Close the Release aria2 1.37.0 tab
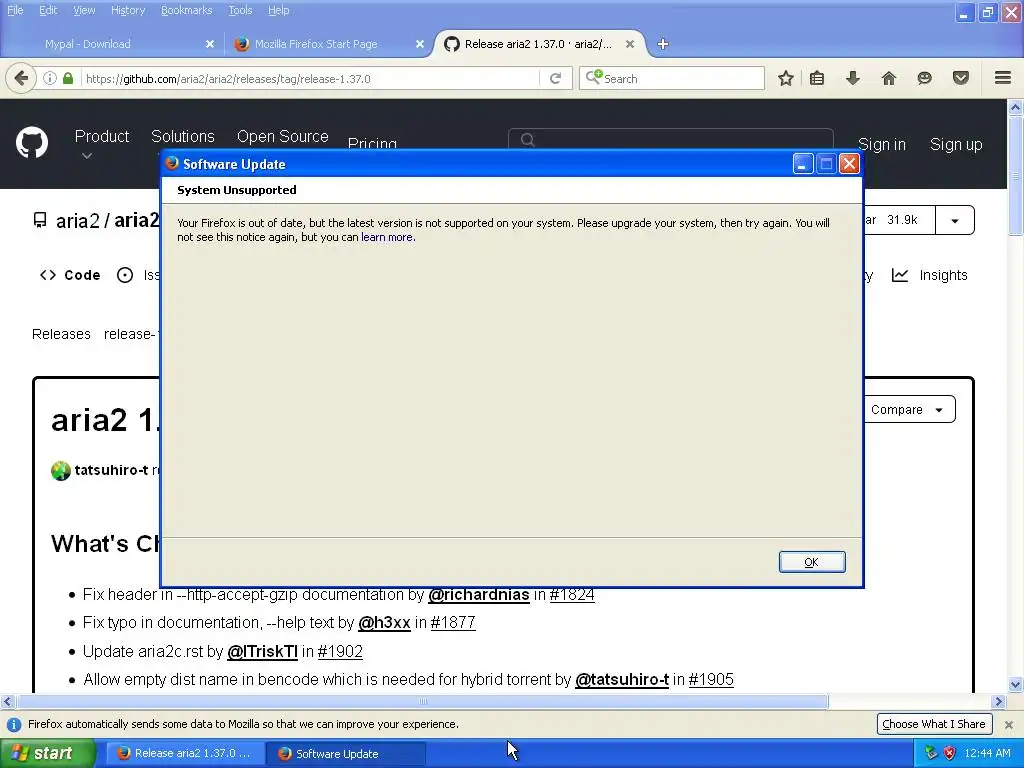1024x768 pixels. click(x=630, y=44)
